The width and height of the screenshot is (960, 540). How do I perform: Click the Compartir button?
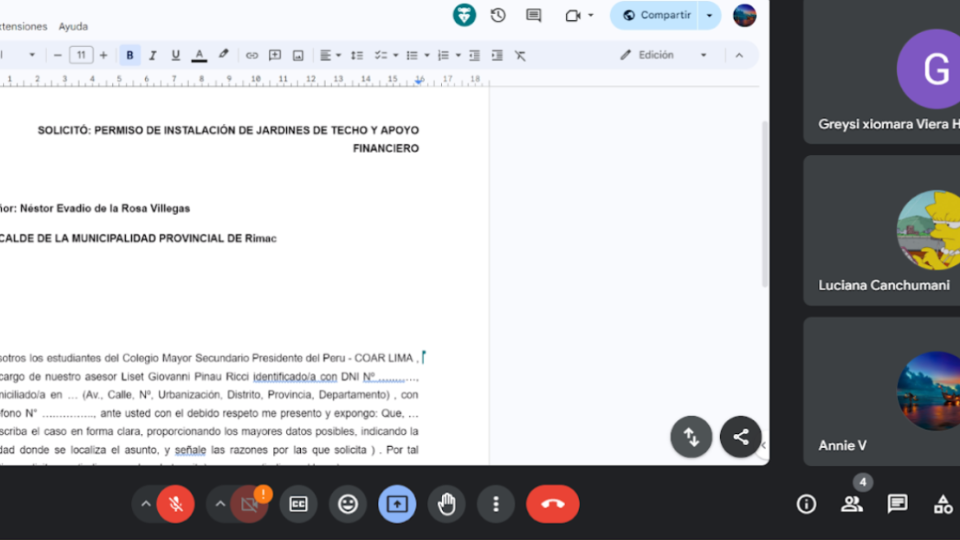click(x=656, y=15)
